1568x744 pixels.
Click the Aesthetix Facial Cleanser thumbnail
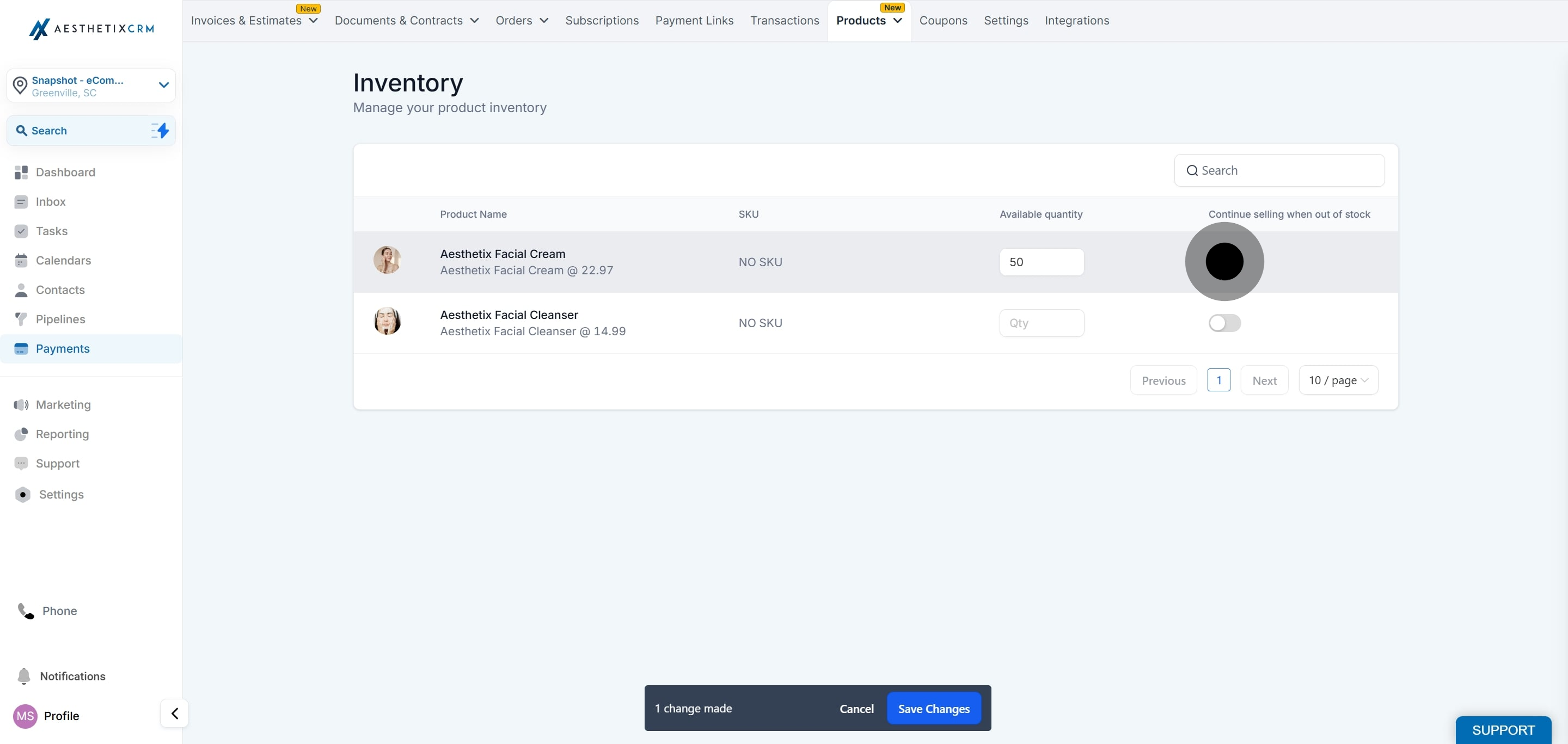coord(387,321)
